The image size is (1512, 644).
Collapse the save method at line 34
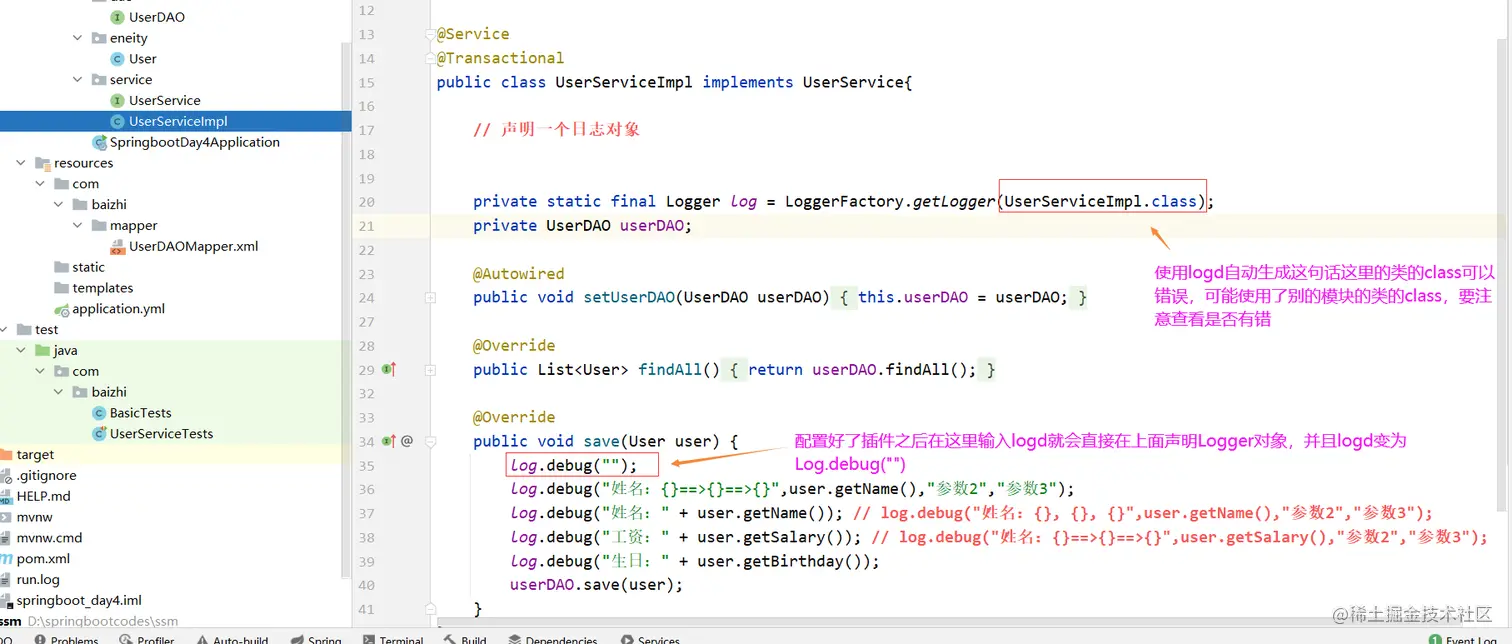[x=430, y=442]
